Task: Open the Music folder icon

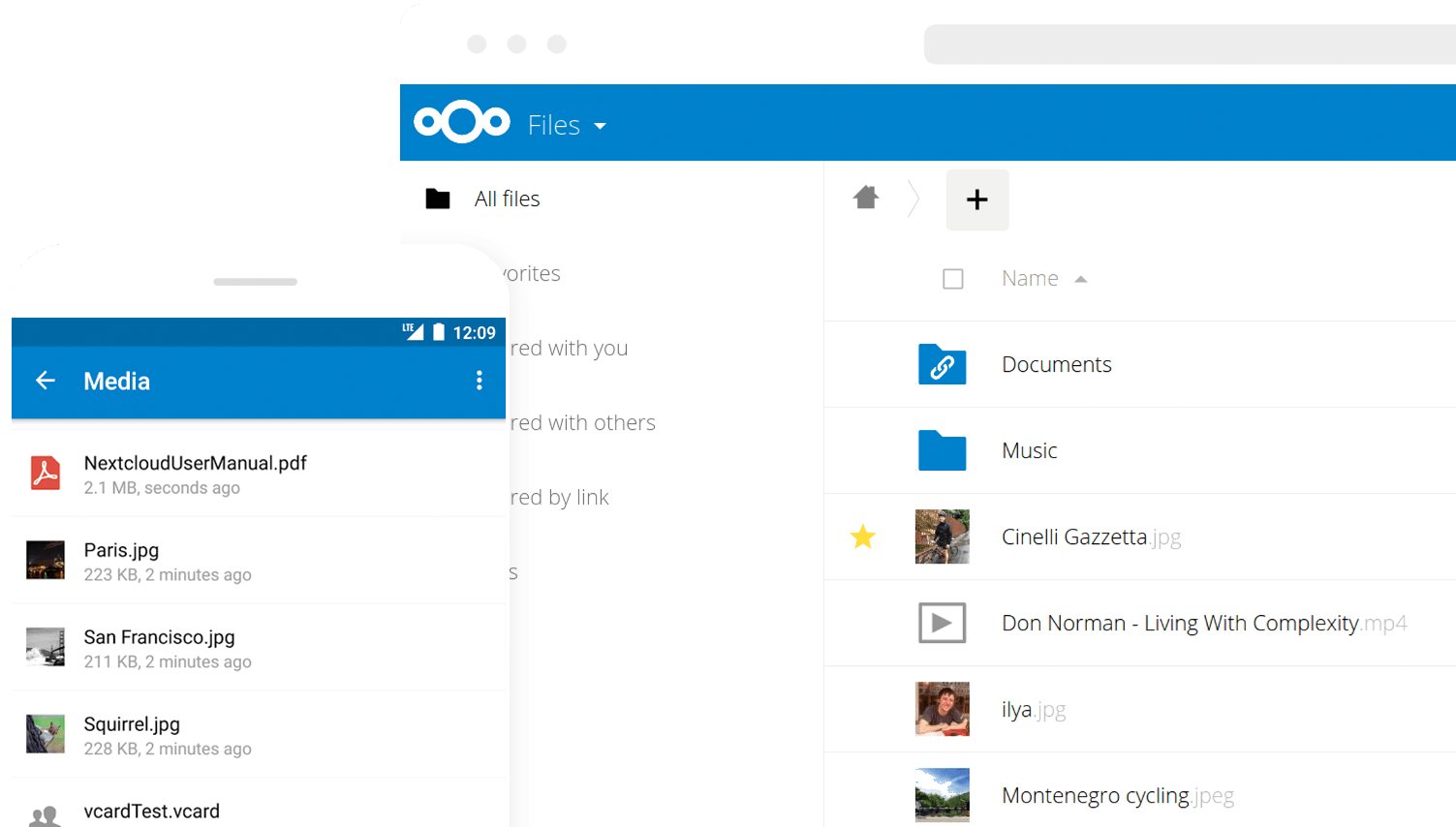Action: pos(942,450)
